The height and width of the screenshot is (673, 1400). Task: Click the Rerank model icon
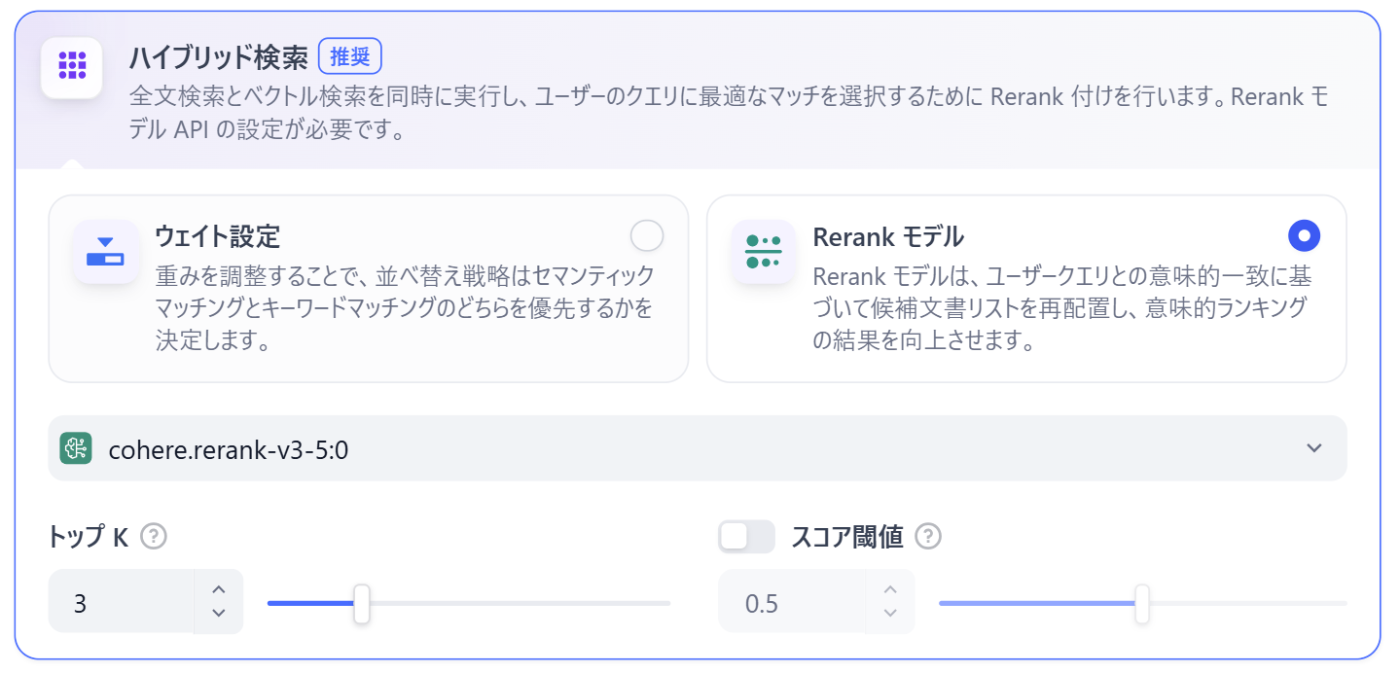(763, 251)
